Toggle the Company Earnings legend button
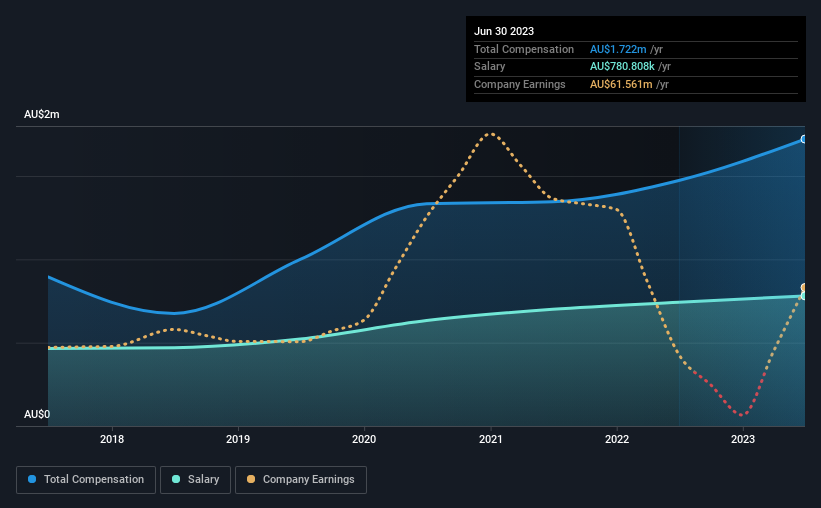 [301, 480]
